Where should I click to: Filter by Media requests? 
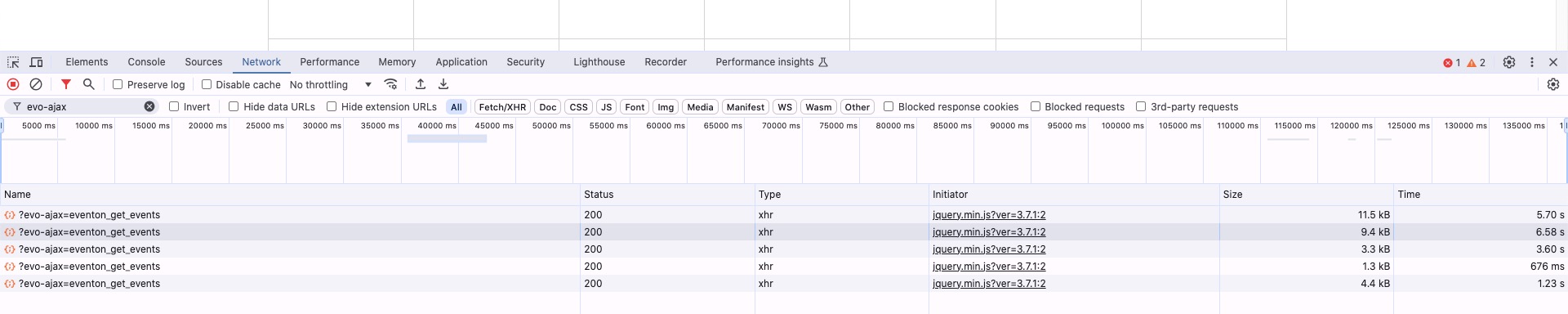(700, 107)
